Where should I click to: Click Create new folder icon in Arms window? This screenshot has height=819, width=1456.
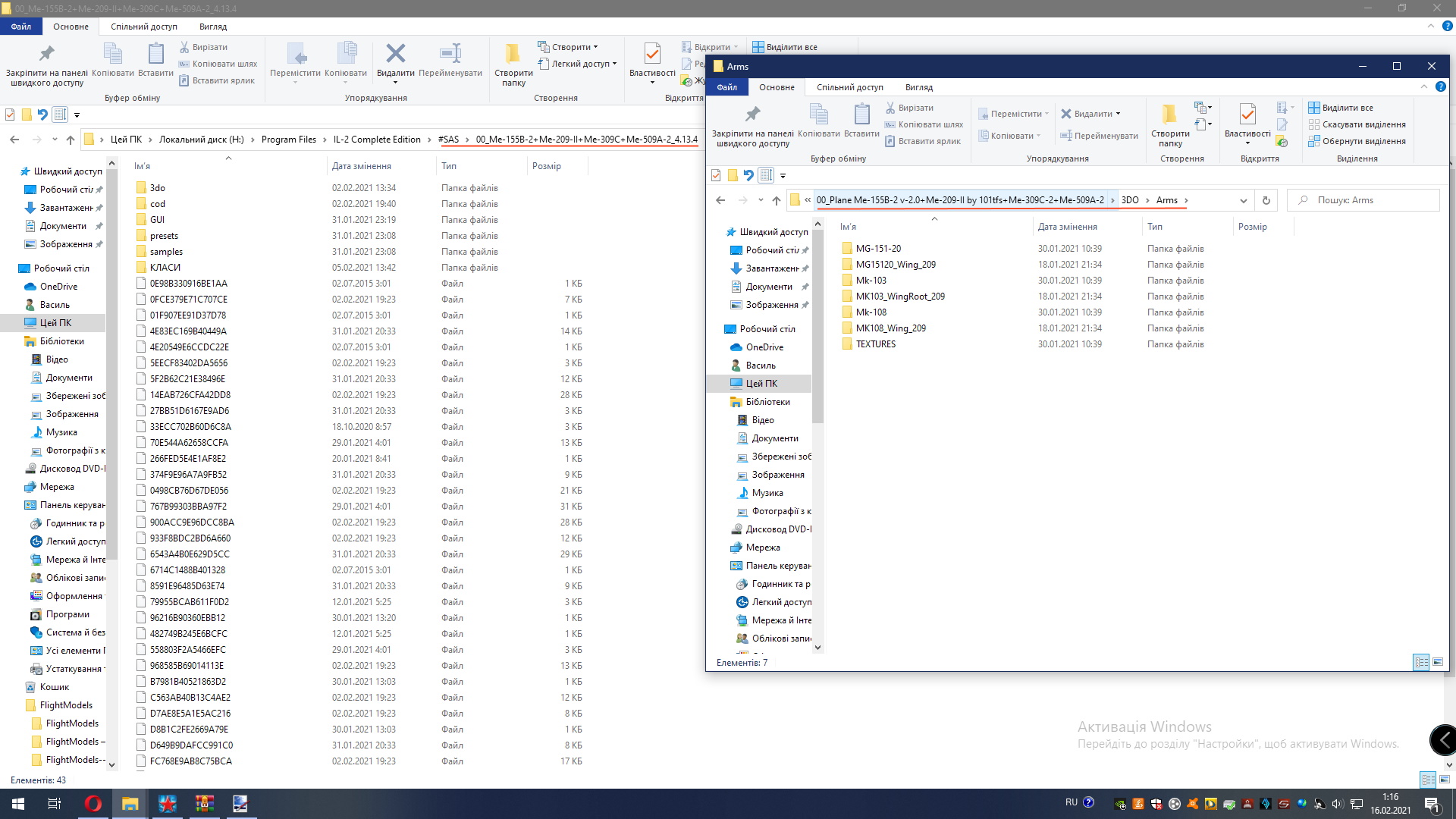click(1170, 115)
